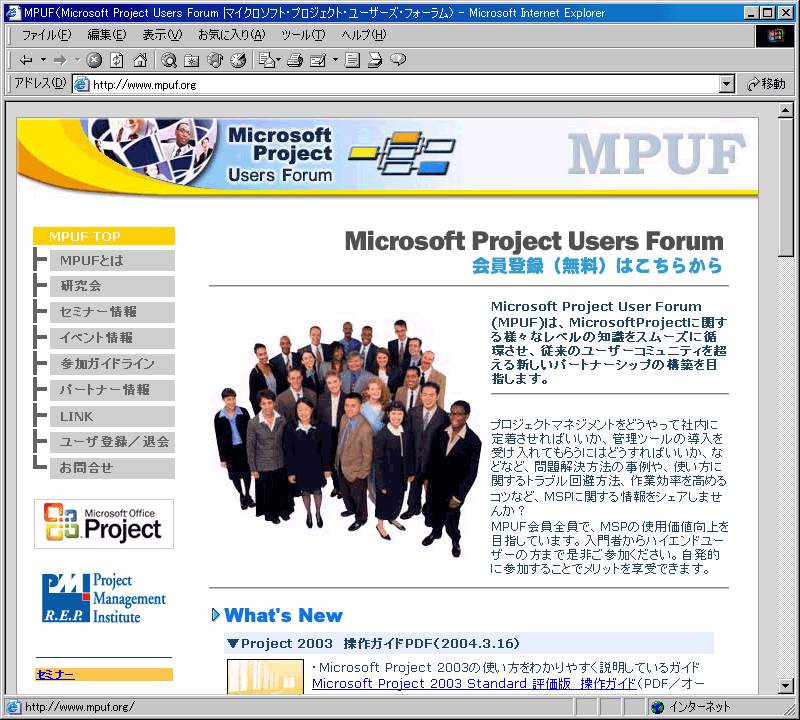Click the Mail envelope toolbar icon
Image resolution: width=800 pixels, height=720 pixels.
click(267, 60)
